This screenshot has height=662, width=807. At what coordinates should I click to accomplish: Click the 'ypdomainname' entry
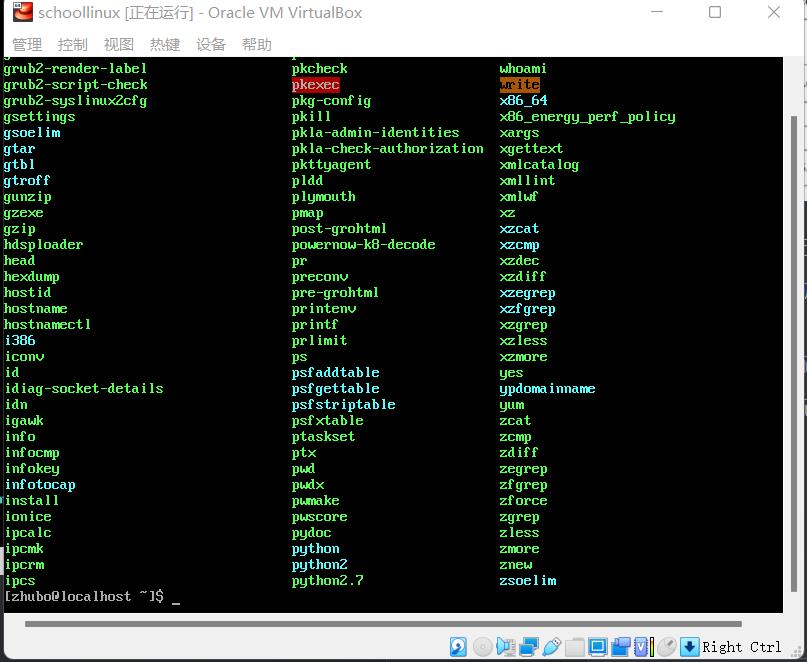pos(547,389)
